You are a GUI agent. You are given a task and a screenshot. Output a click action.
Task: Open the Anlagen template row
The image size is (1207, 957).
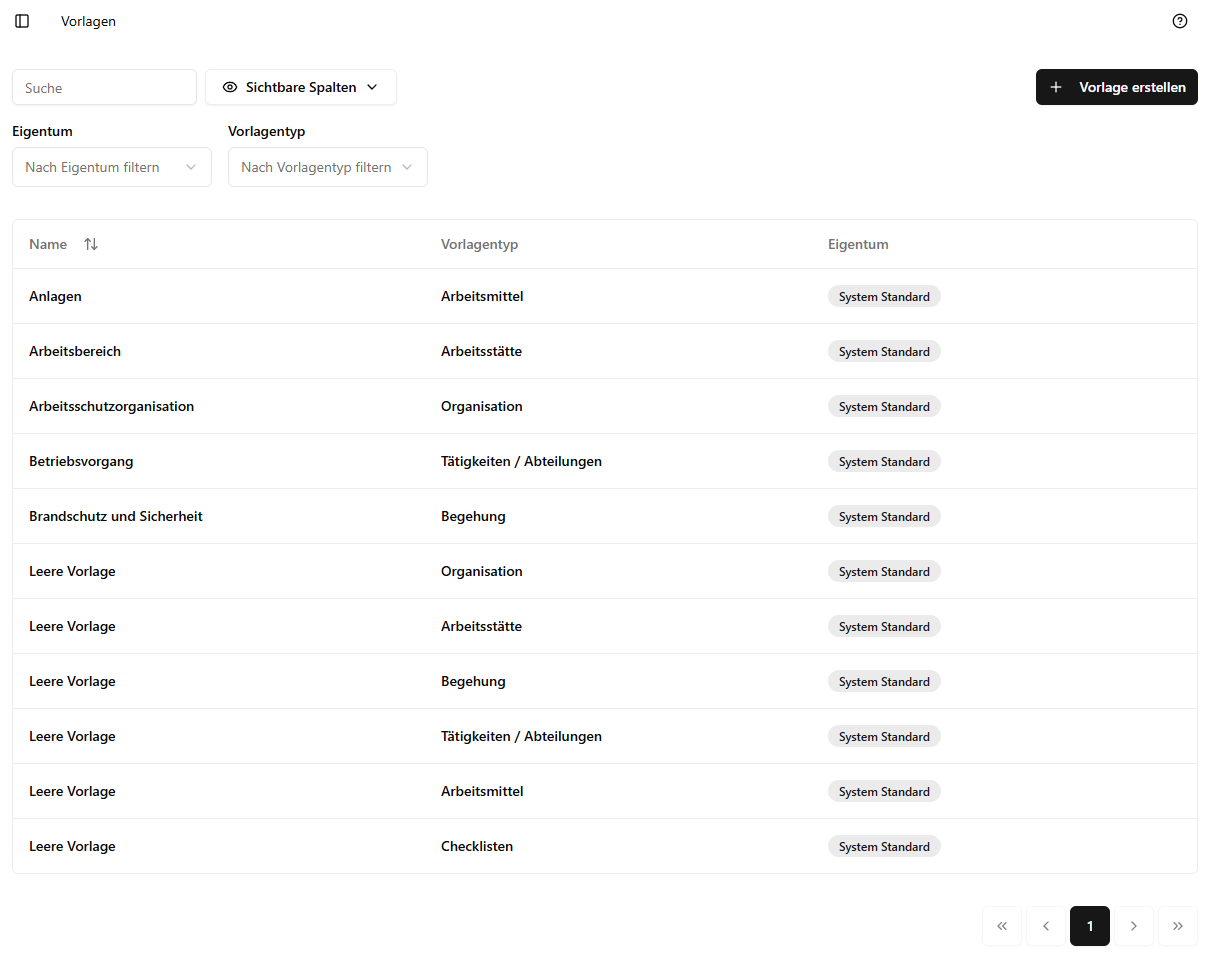pos(56,296)
